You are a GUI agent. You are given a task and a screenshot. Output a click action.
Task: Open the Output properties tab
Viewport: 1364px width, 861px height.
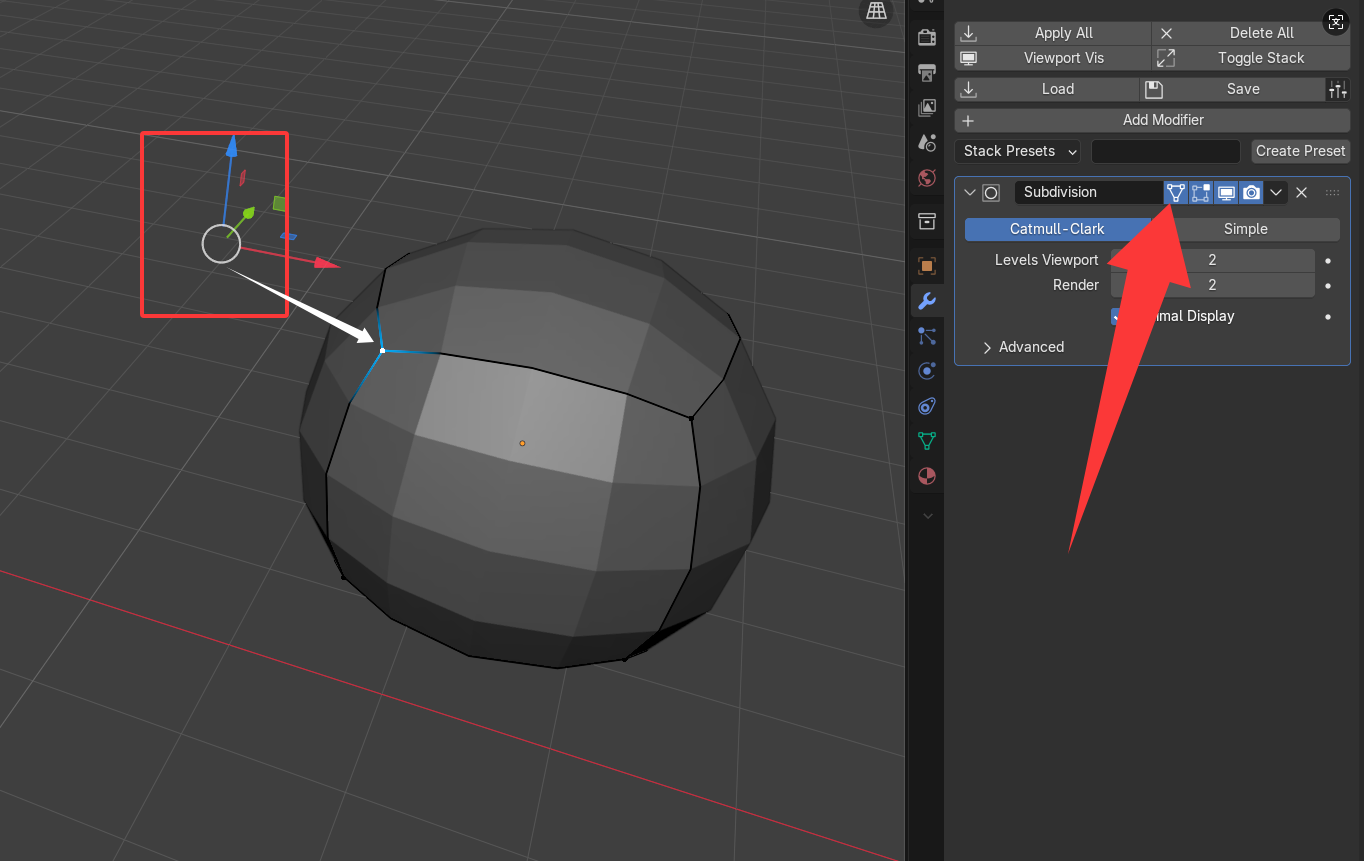click(927, 73)
